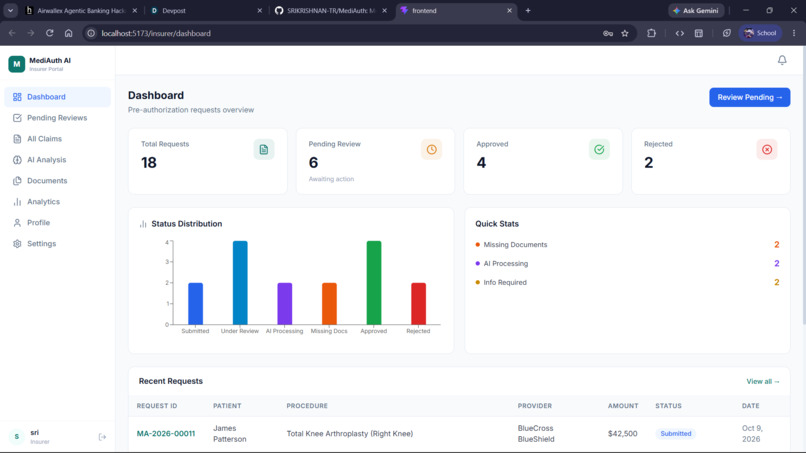The height and width of the screenshot is (453, 806).
Task: Click the logout icon beside sri
Action: [102, 437]
